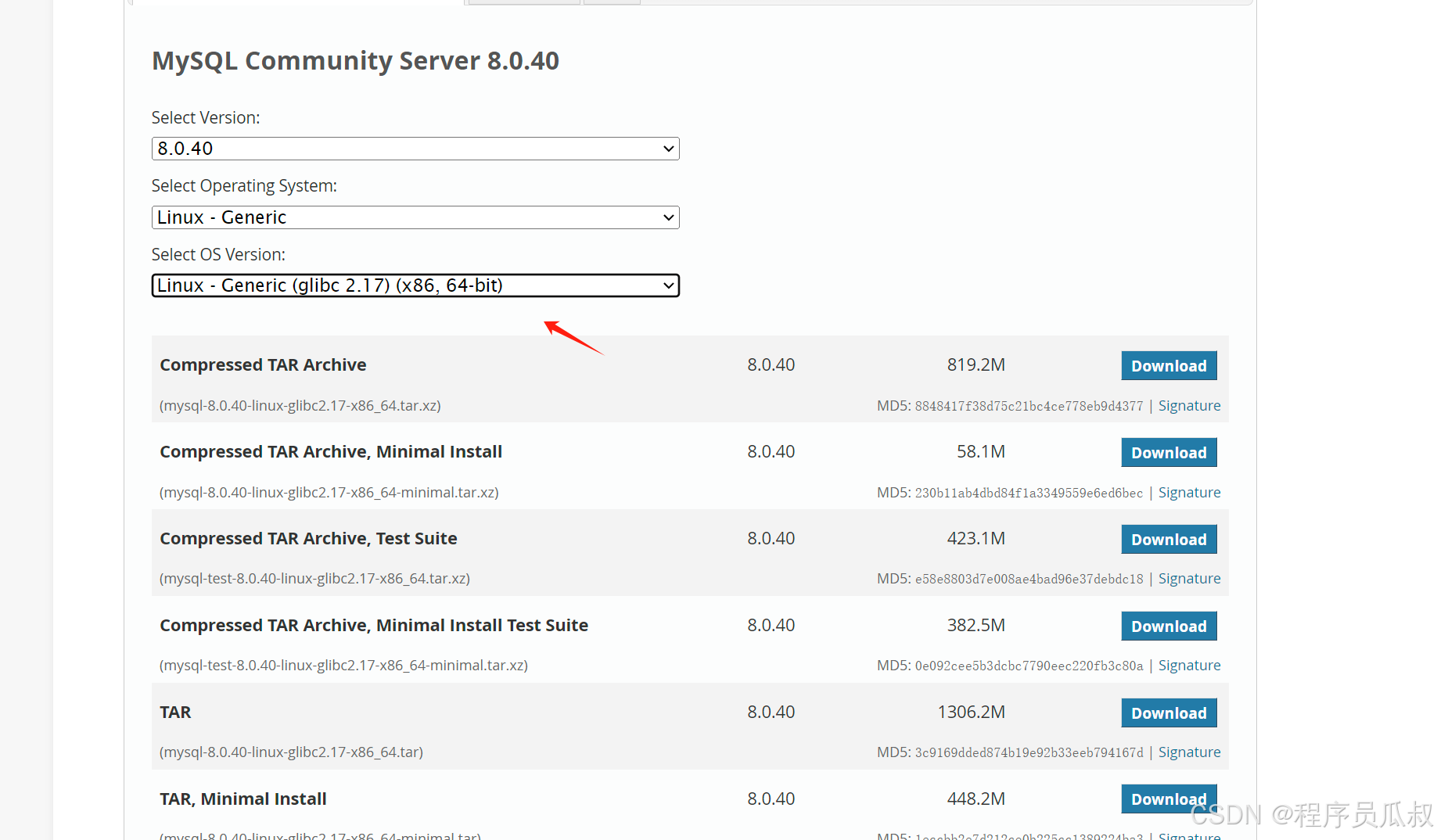Click the mysql-8.0.40-linux-glibc2.17-x86_64.tar filename
Viewport: 1437px width, 840px height.
[x=291, y=752]
